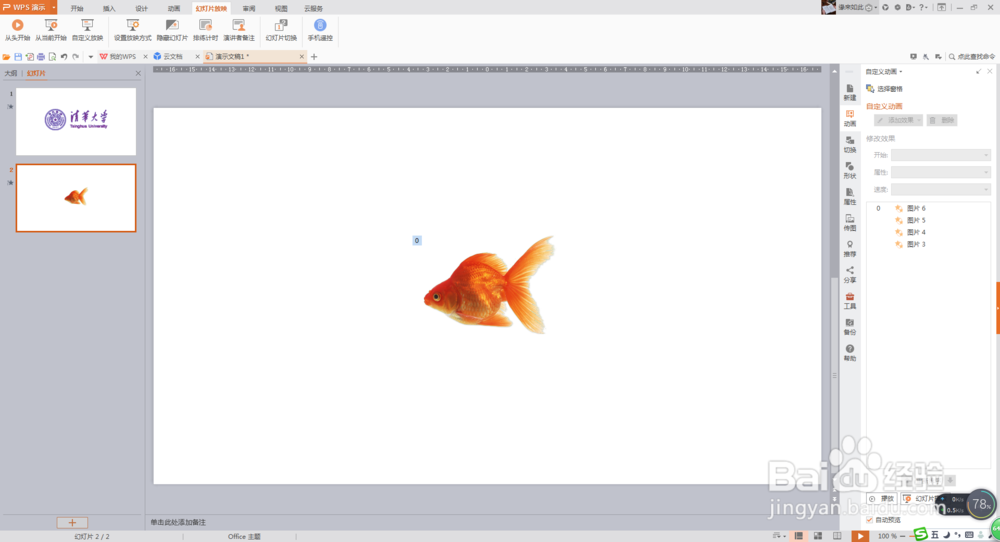
Task: Select slide 1 thumbnail with Tsinghua logo
Action: [x=76, y=122]
